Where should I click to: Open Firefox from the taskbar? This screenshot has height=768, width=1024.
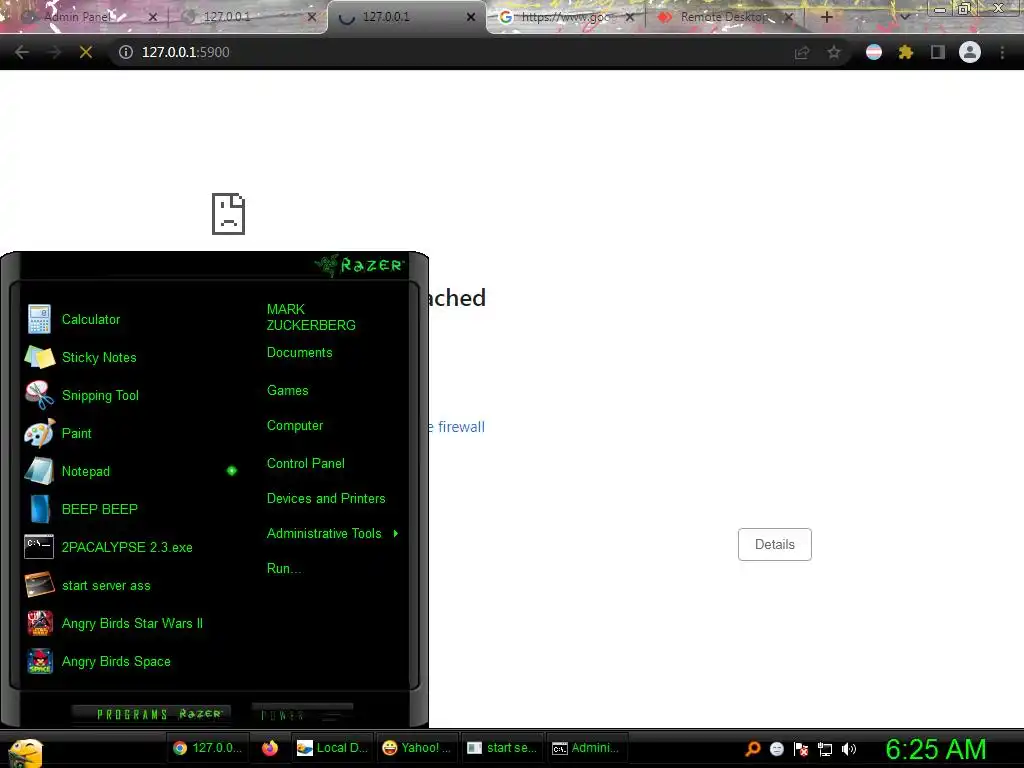[270, 748]
